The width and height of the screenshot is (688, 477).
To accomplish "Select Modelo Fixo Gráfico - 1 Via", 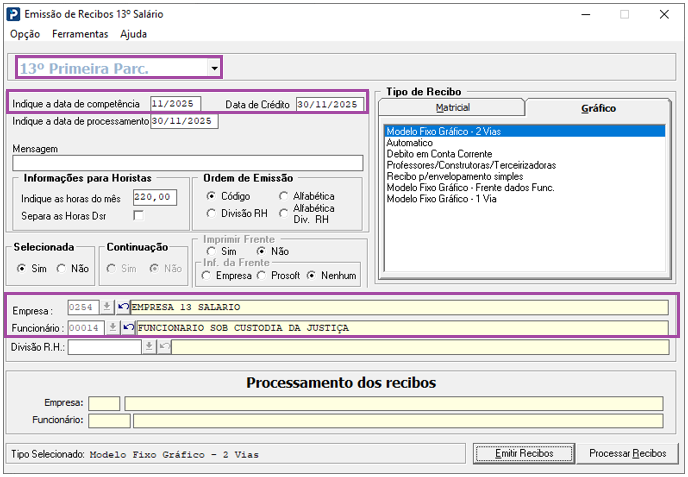I will point(525,199).
